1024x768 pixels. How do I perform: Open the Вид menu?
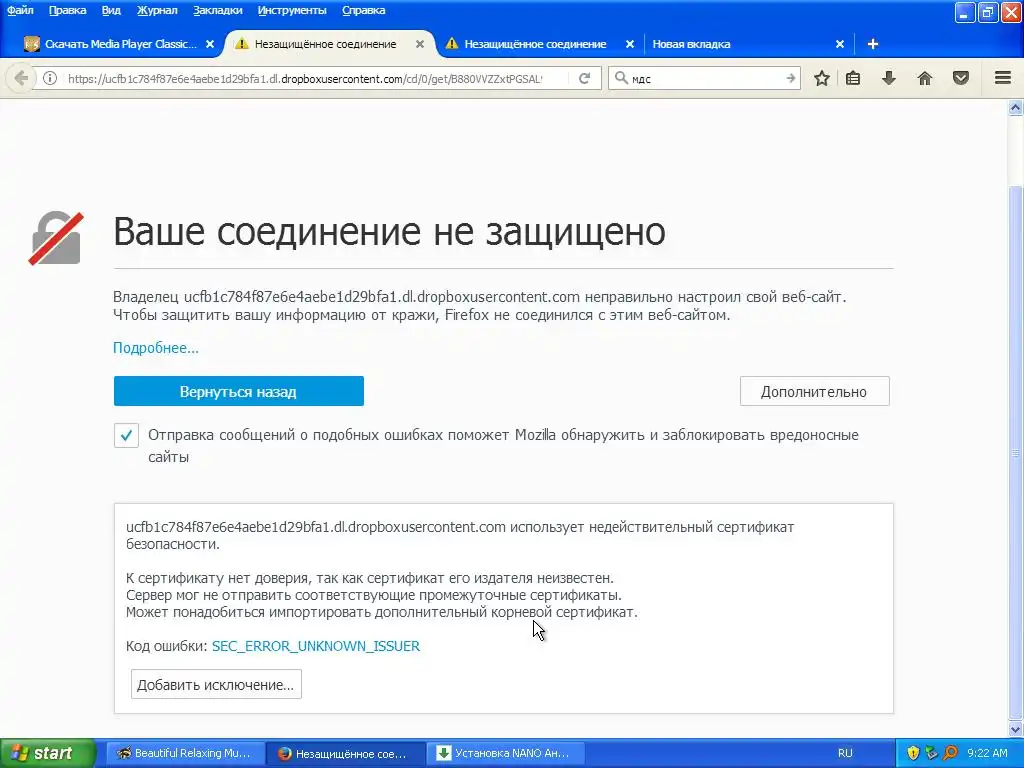point(111,10)
